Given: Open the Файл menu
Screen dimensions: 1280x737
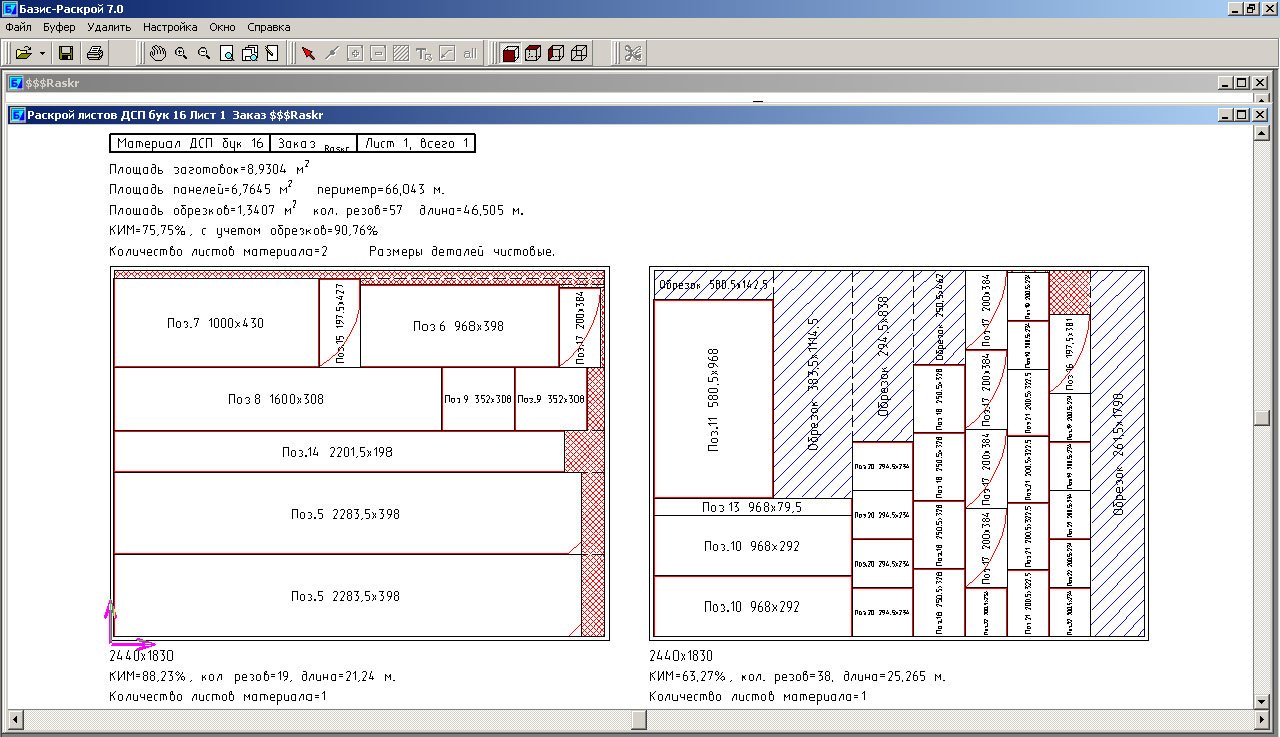Looking at the screenshot, I should [x=19, y=27].
